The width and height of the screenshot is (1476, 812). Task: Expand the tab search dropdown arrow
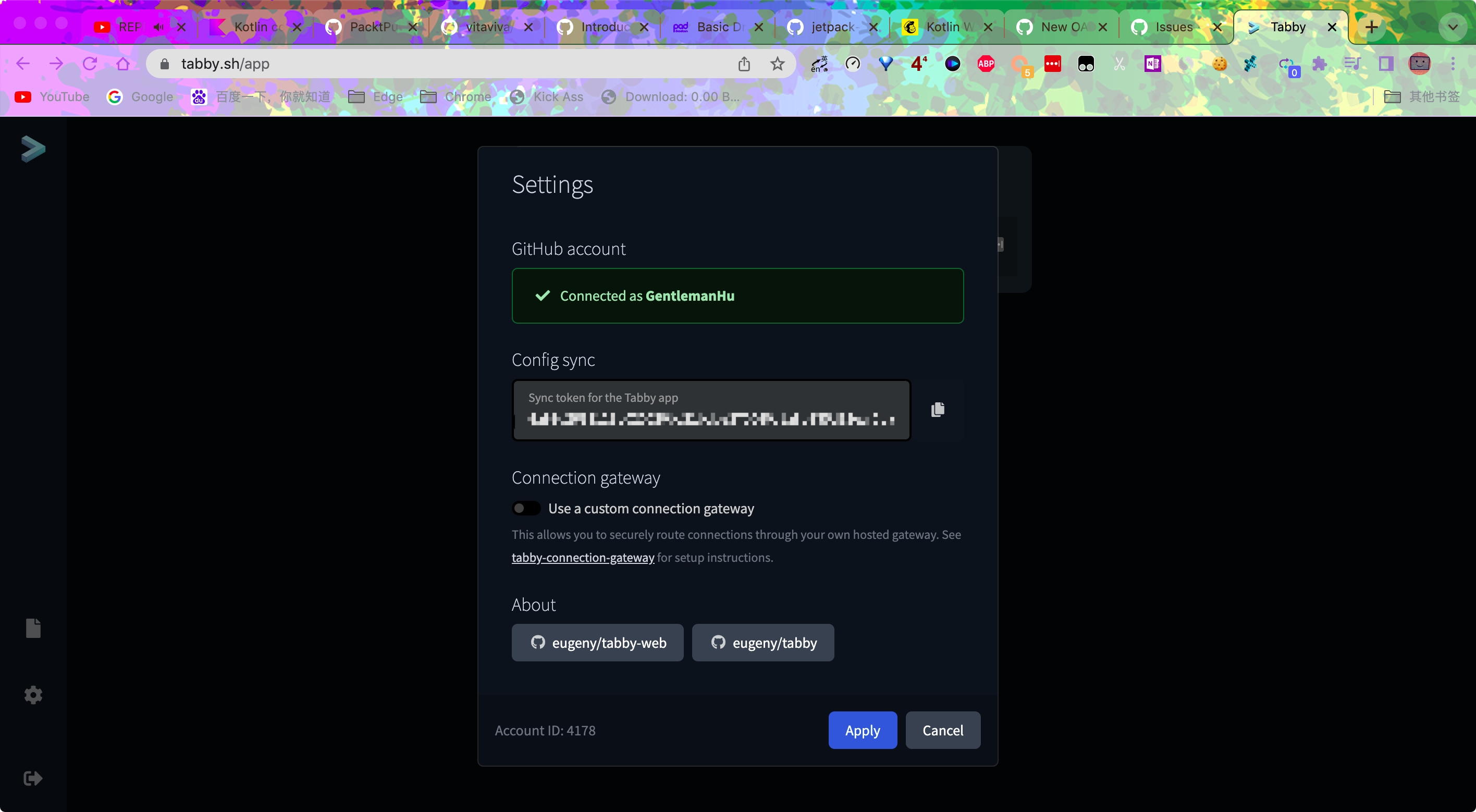1453,27
